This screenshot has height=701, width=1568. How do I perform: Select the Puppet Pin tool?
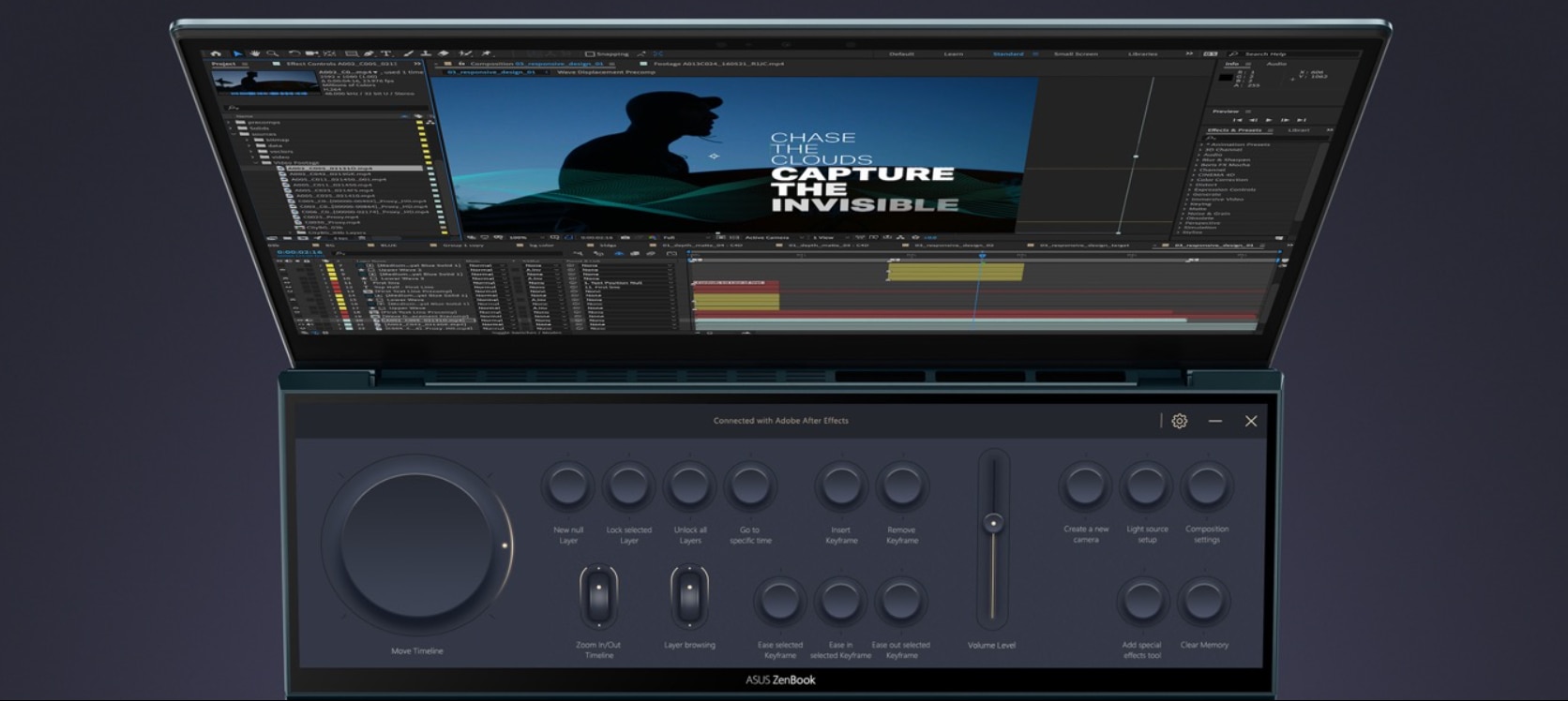(x=487, y=53)
